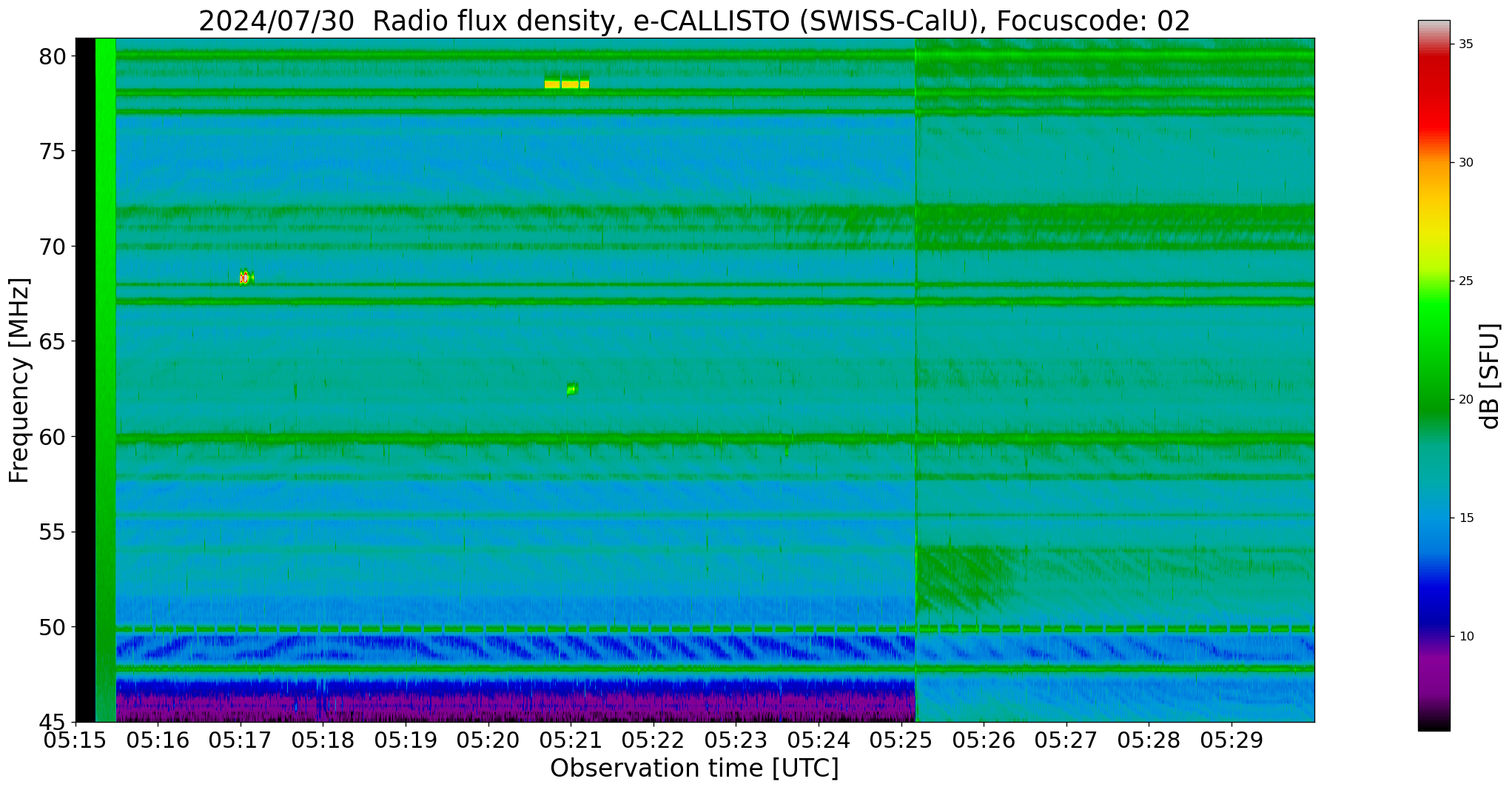Click the 05:24 time tick label
The image size is (1512, 790).
coord(819,740)
